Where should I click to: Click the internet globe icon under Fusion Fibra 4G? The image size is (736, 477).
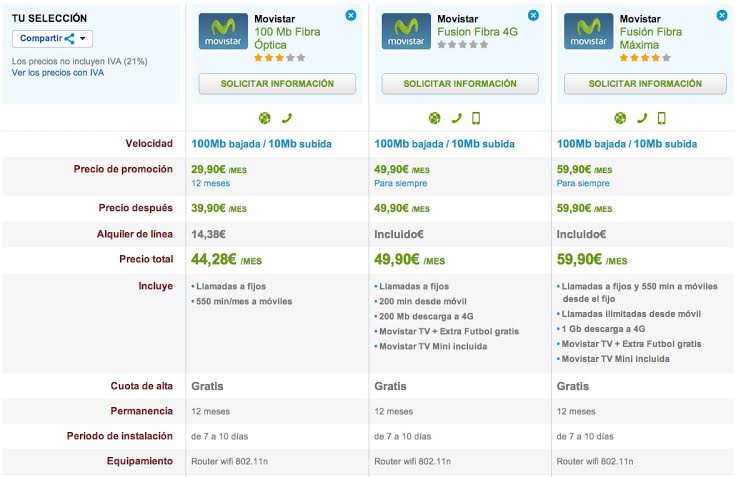(435, 118)
